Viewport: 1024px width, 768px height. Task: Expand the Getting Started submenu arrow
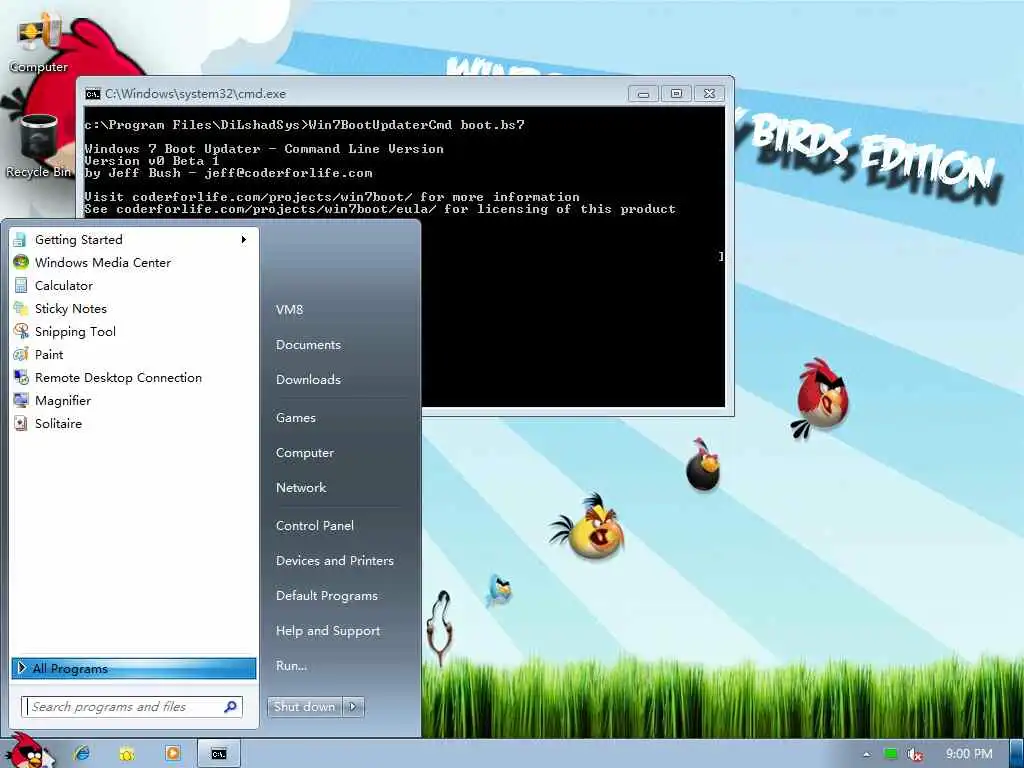[244, 240]
